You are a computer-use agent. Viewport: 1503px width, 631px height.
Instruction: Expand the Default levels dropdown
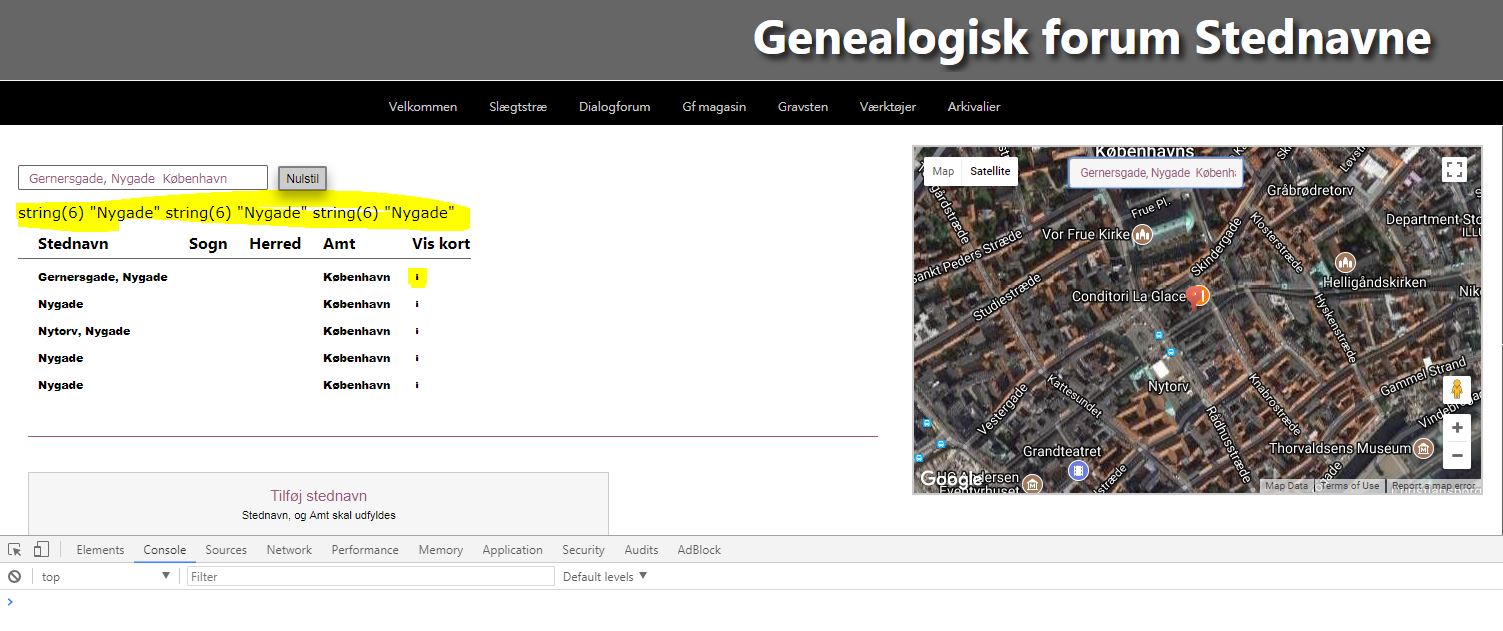[x=605, y=577]
